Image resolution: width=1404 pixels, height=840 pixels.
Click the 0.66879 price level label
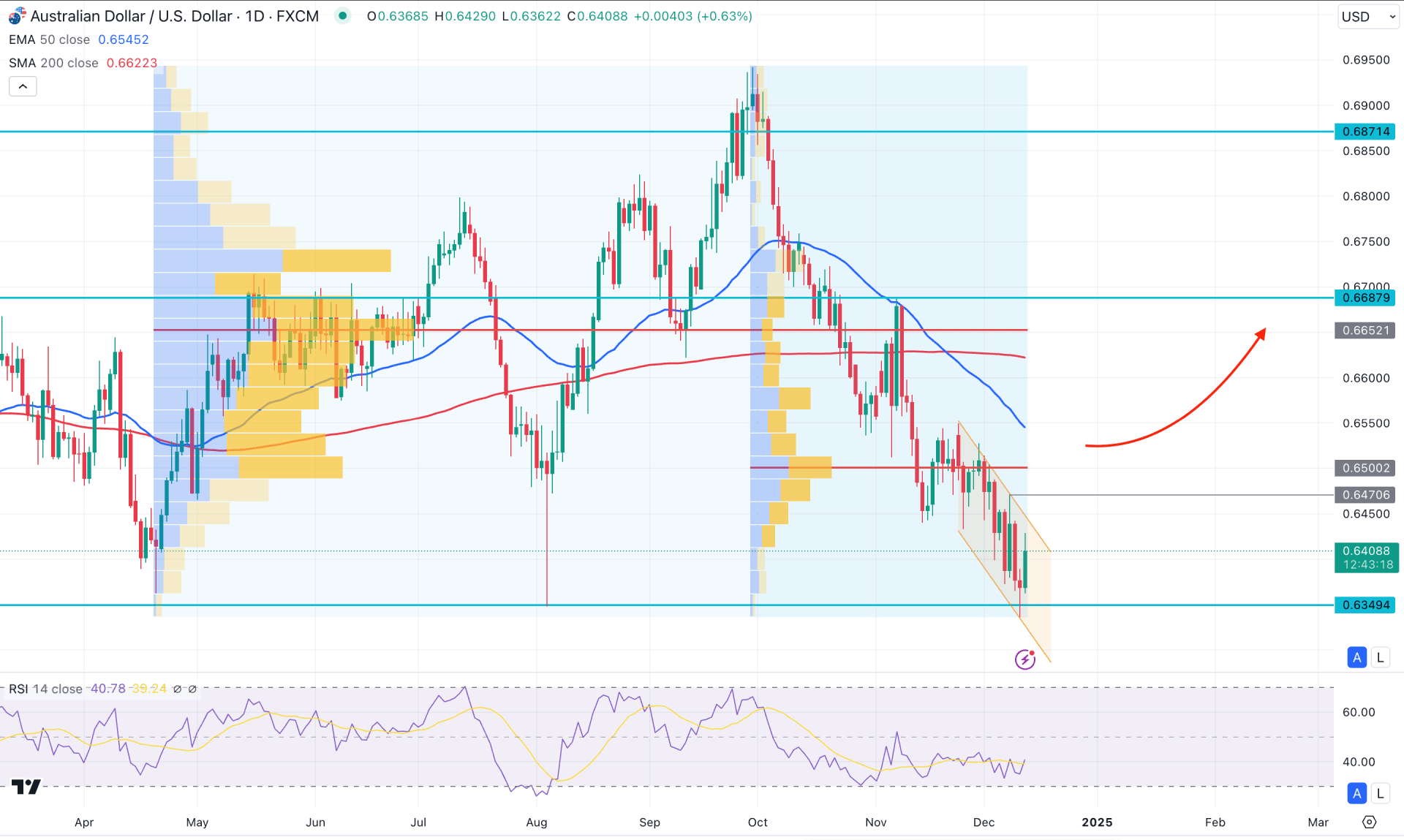pos(1366,298)
